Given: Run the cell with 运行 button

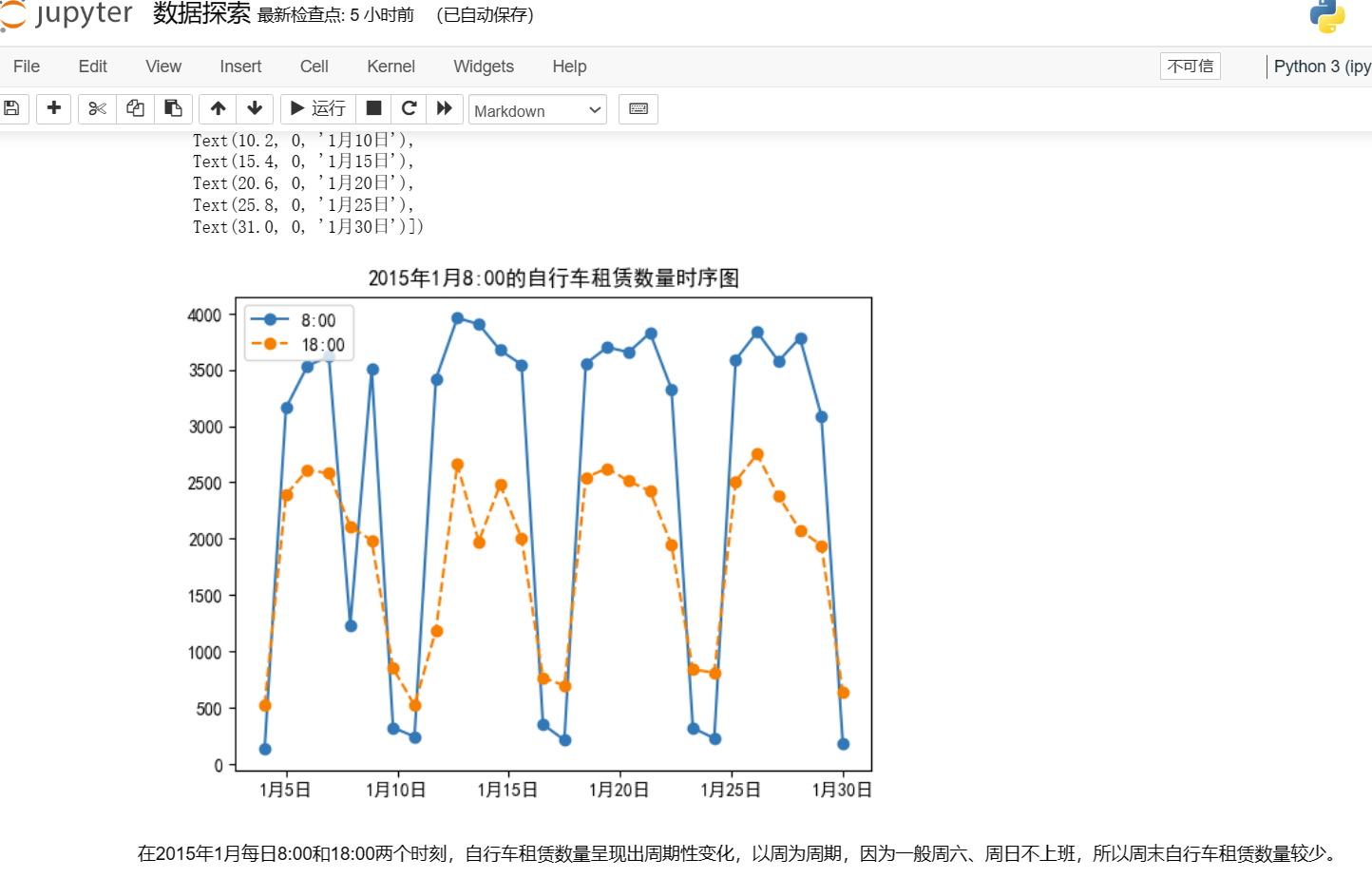Looking at the screenshot, I should click(317, 108).
